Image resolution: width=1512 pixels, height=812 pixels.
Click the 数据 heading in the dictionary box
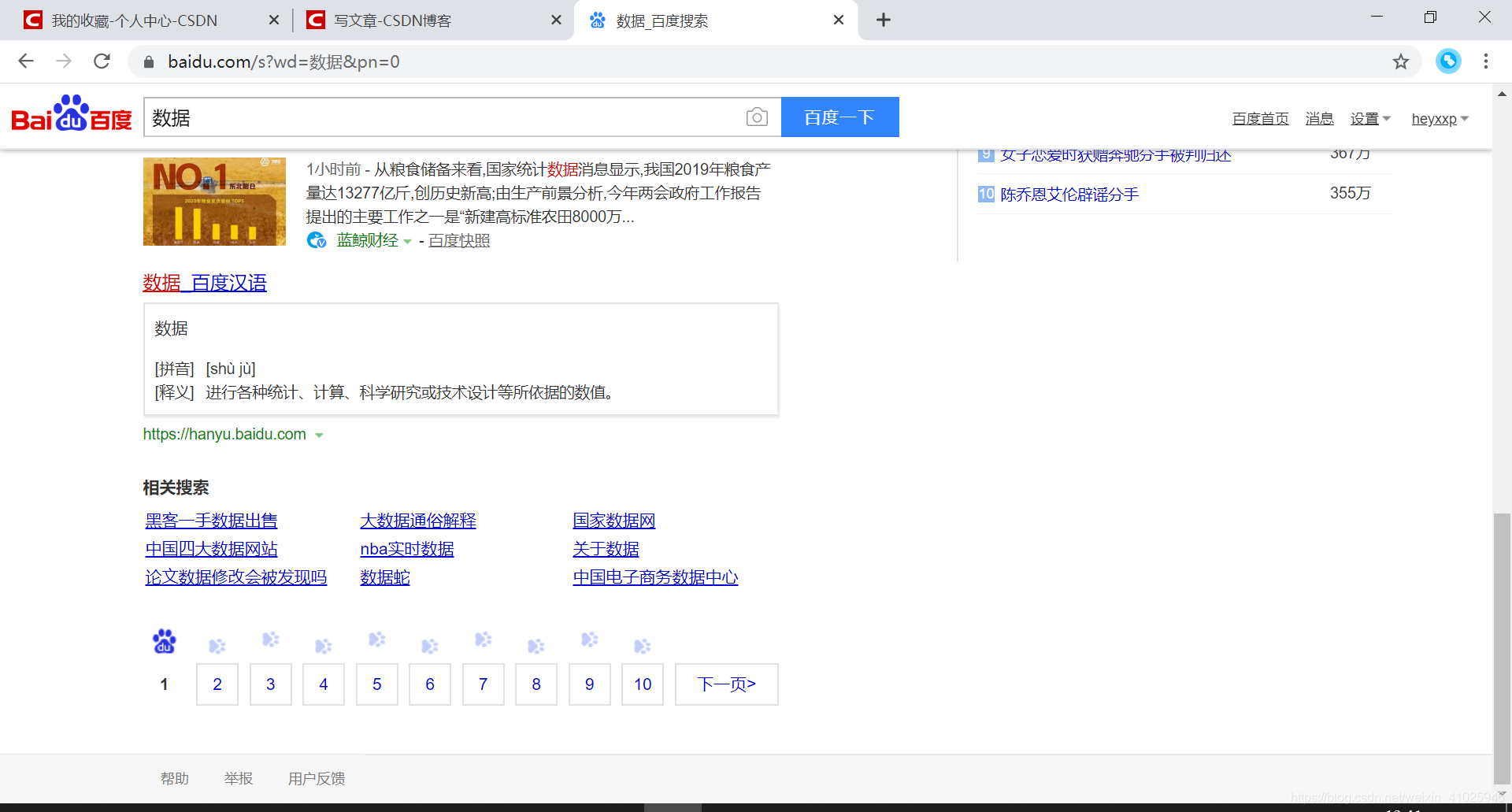tap(171, 328)
